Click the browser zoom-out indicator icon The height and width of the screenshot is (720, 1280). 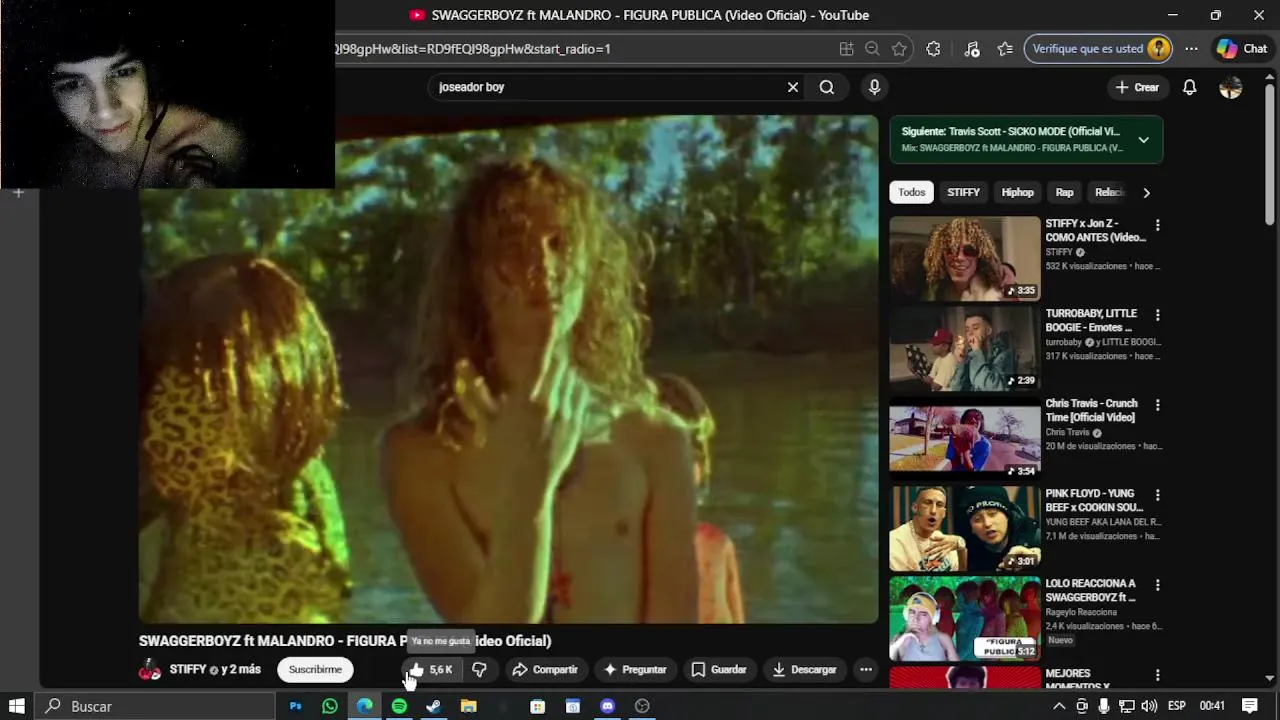(872, 49)
